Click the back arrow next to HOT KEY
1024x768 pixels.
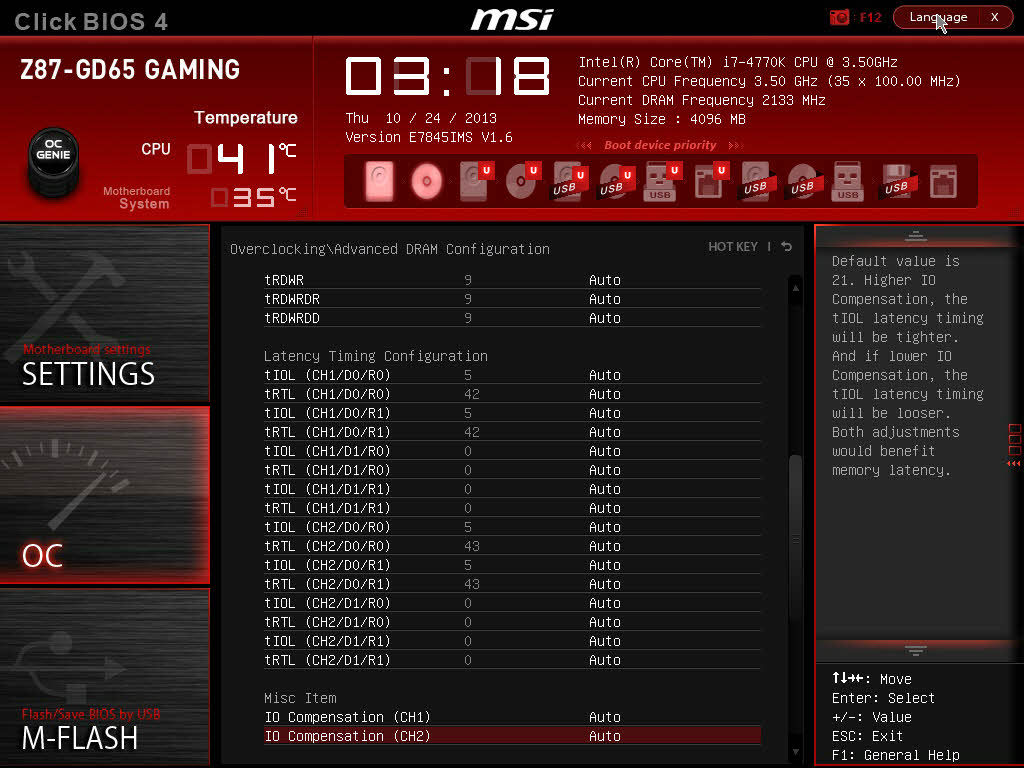[787, 247]
